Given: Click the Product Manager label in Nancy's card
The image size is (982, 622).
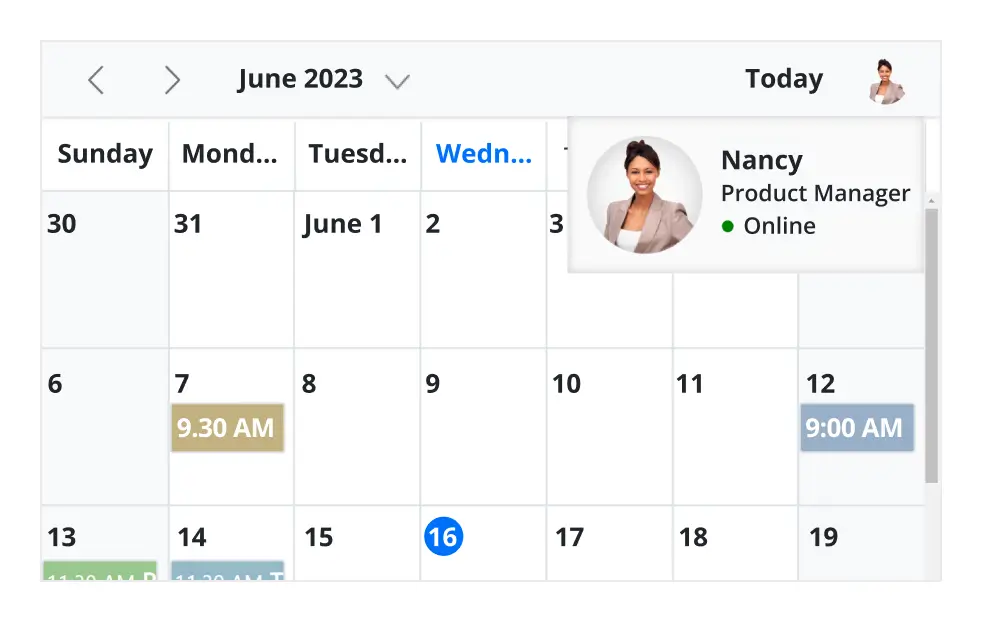Looking at the screenshot, I should point(815,193).
